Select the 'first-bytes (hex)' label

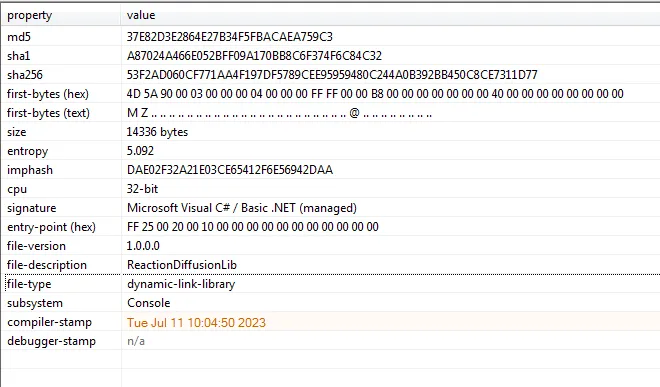coord(48,94)
